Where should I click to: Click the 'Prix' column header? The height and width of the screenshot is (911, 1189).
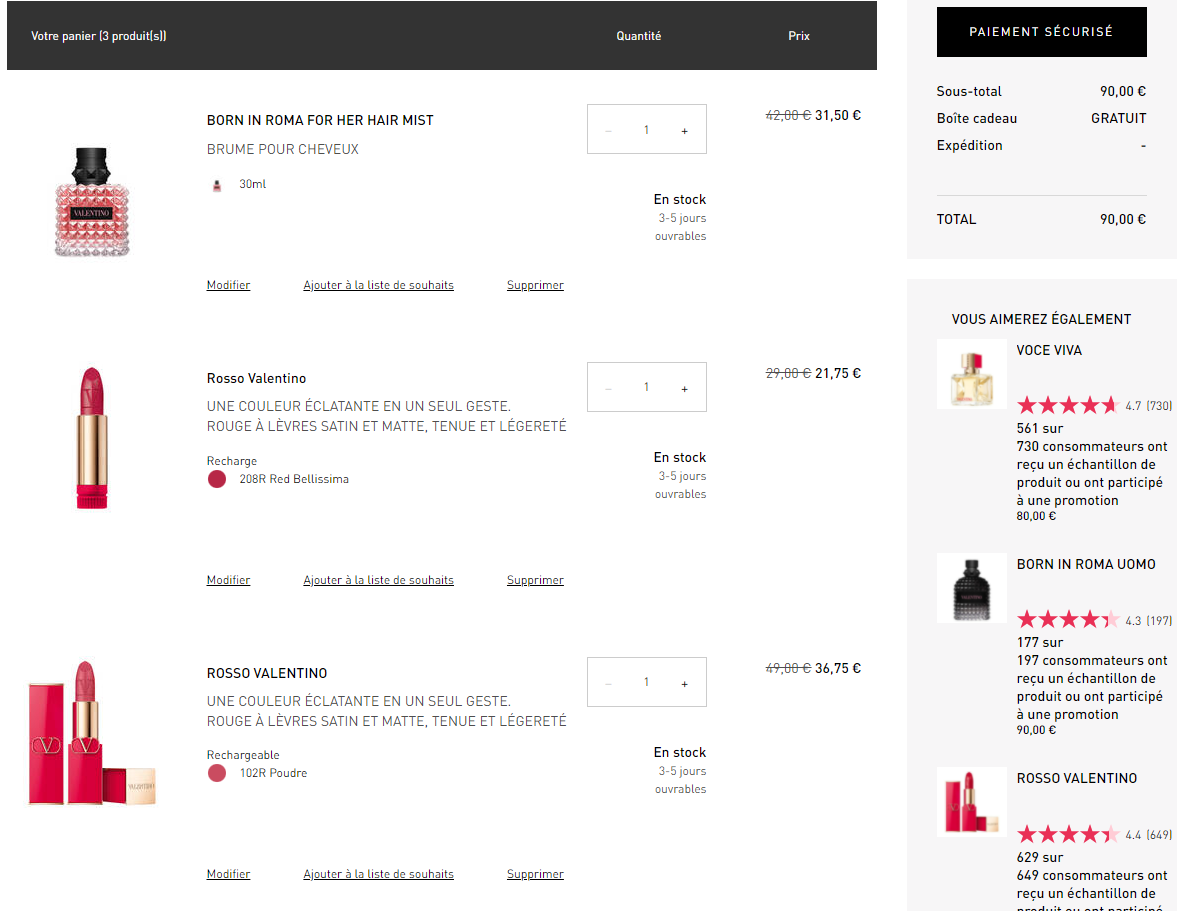[798, 36]
